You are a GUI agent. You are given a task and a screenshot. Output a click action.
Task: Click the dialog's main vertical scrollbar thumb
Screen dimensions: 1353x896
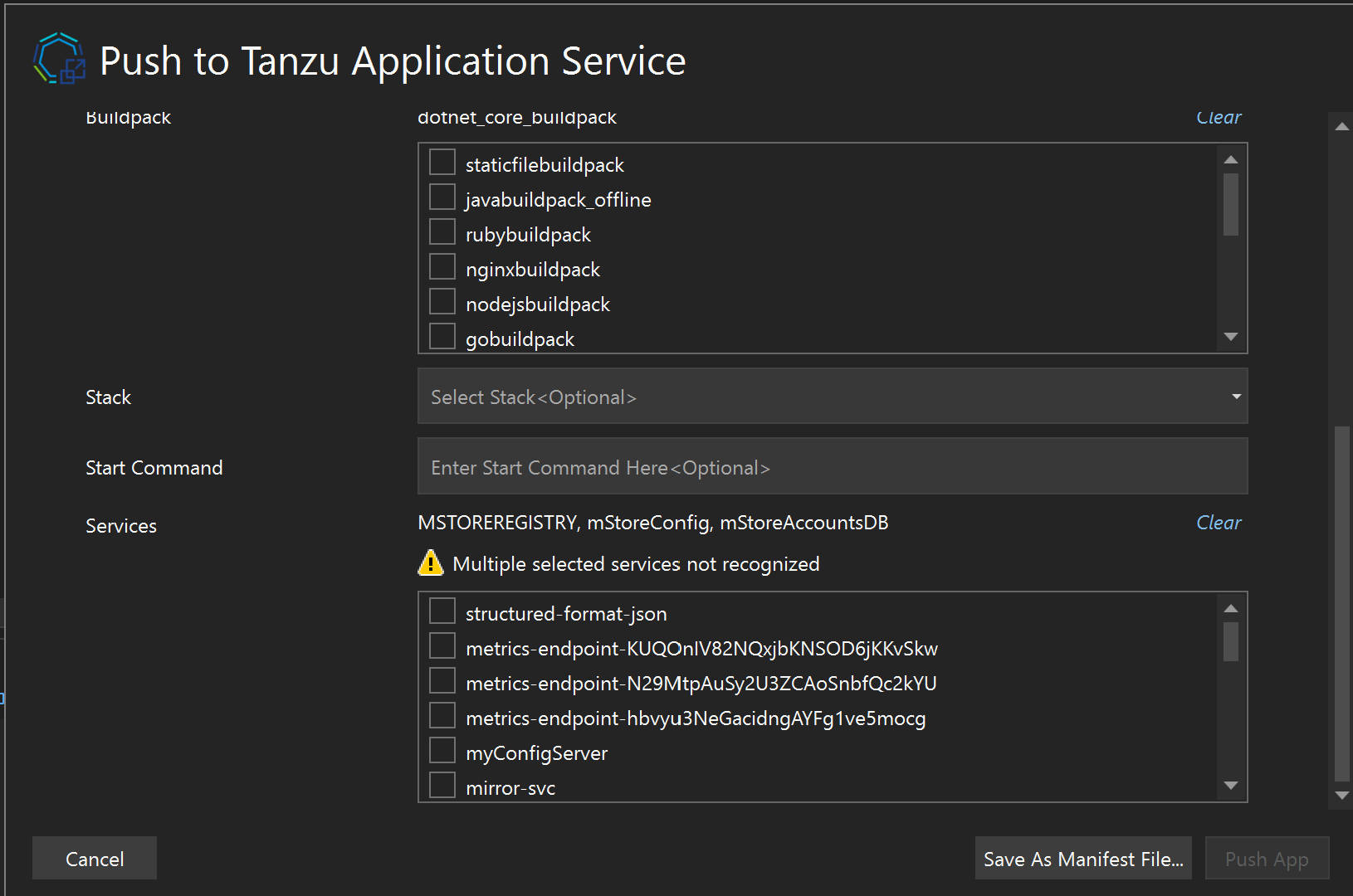1341,604
